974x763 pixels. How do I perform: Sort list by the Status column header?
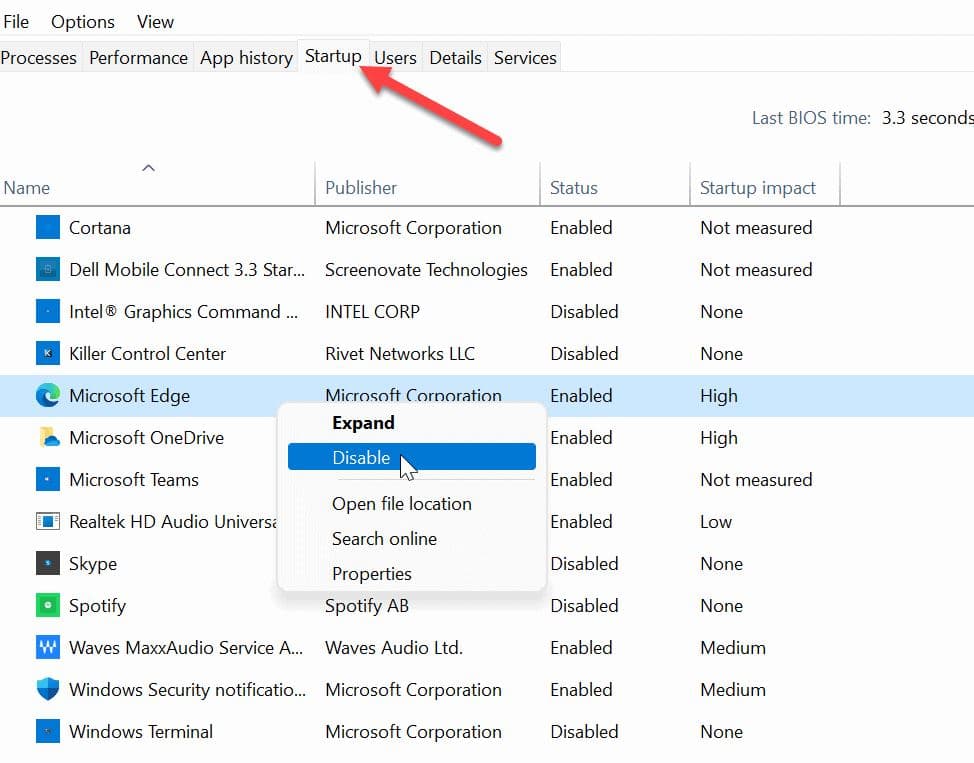tap(573, 187)
